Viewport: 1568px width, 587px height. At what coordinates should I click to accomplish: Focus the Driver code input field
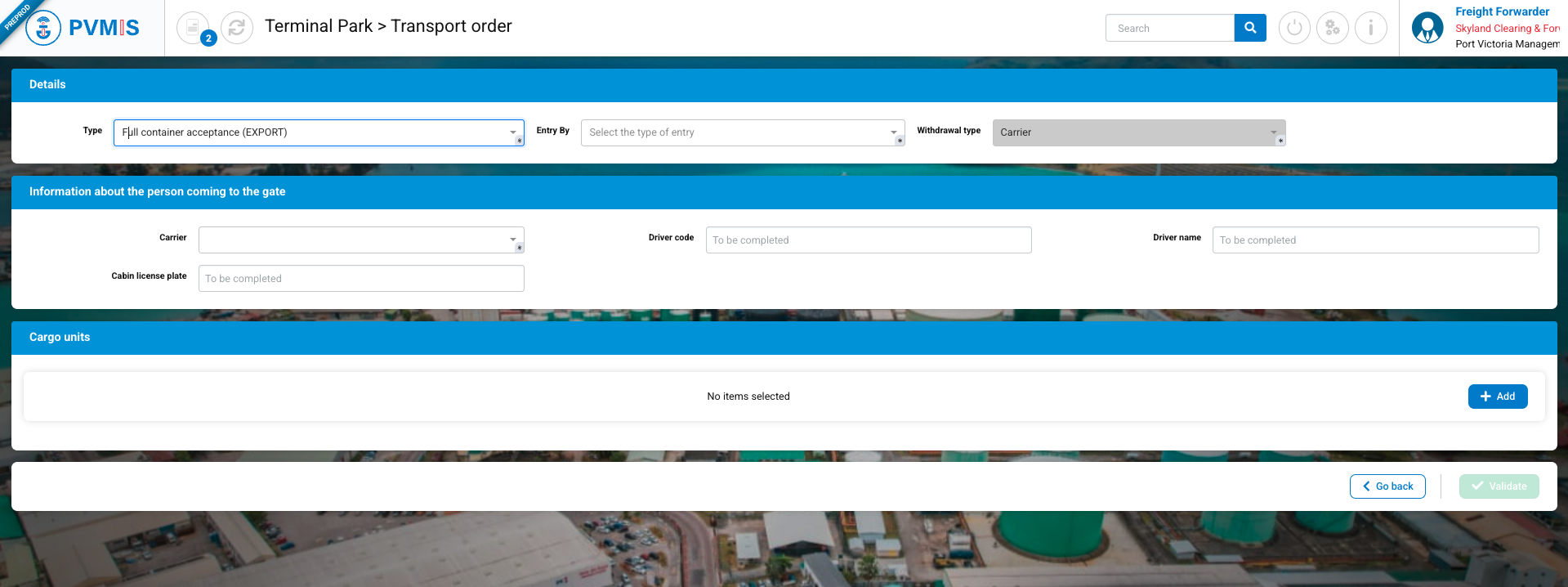click(868, 240)
